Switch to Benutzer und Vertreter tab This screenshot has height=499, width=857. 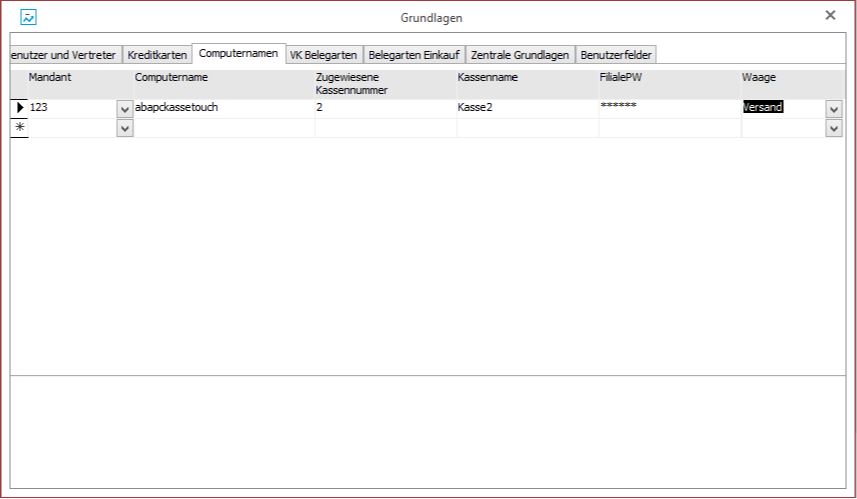pos(63,55)
